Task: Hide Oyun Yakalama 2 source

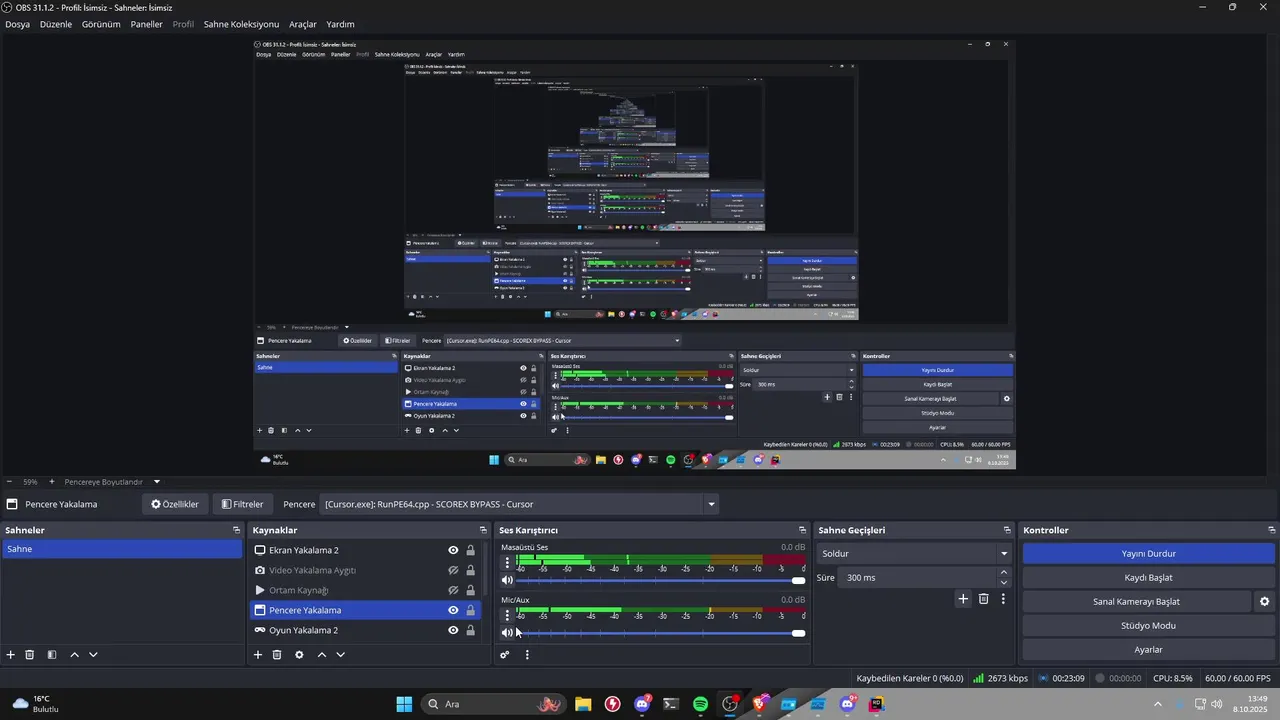Action: (453, 630)
